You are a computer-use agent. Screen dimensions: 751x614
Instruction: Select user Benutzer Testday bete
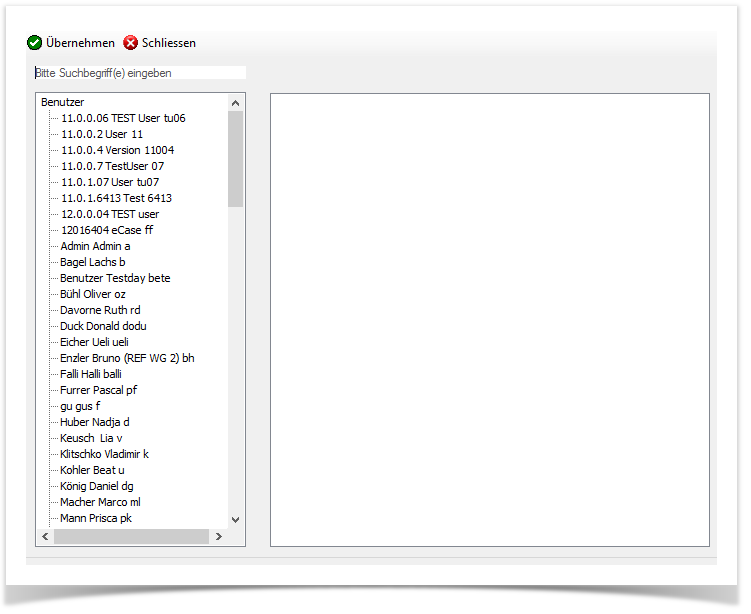click(115, 278)
